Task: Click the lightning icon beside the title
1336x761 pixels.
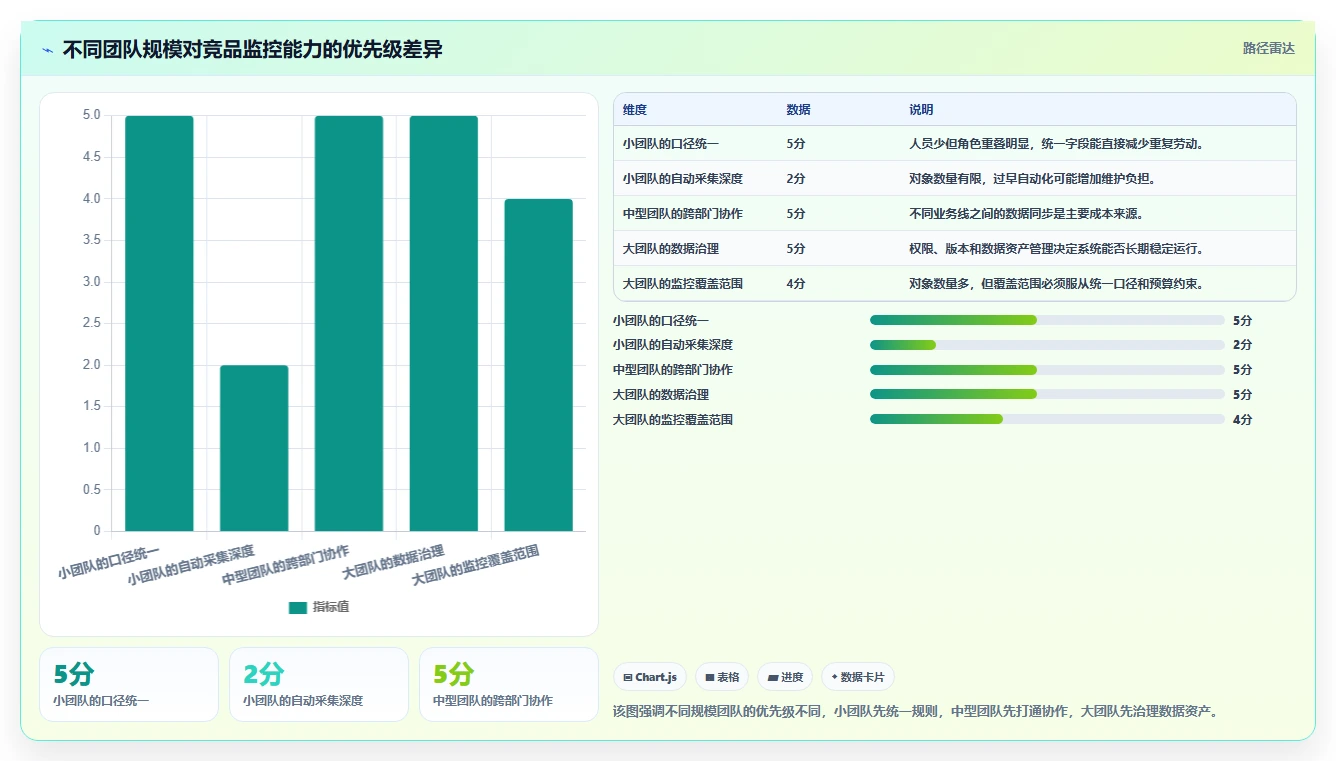Action: [x=48, y=50]
